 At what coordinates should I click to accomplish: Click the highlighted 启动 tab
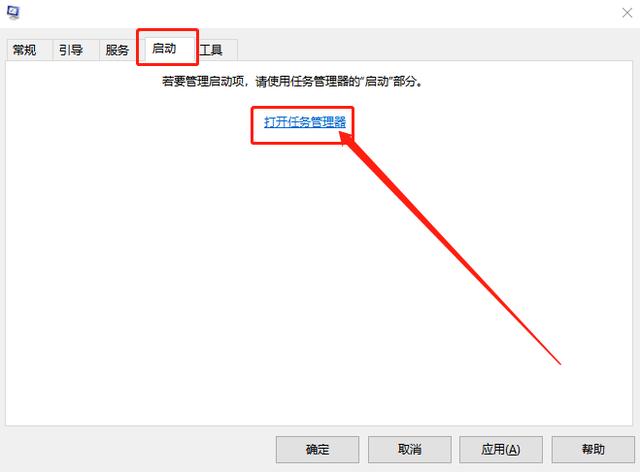coord(164,48)
